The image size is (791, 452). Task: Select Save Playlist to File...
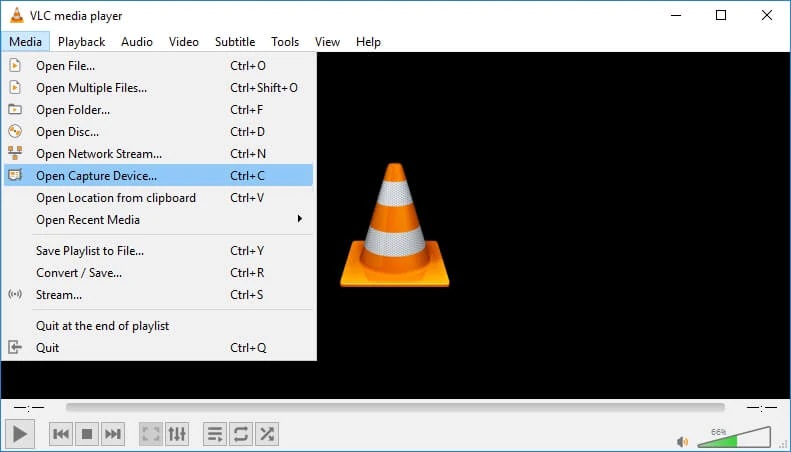tap(158, 251)
